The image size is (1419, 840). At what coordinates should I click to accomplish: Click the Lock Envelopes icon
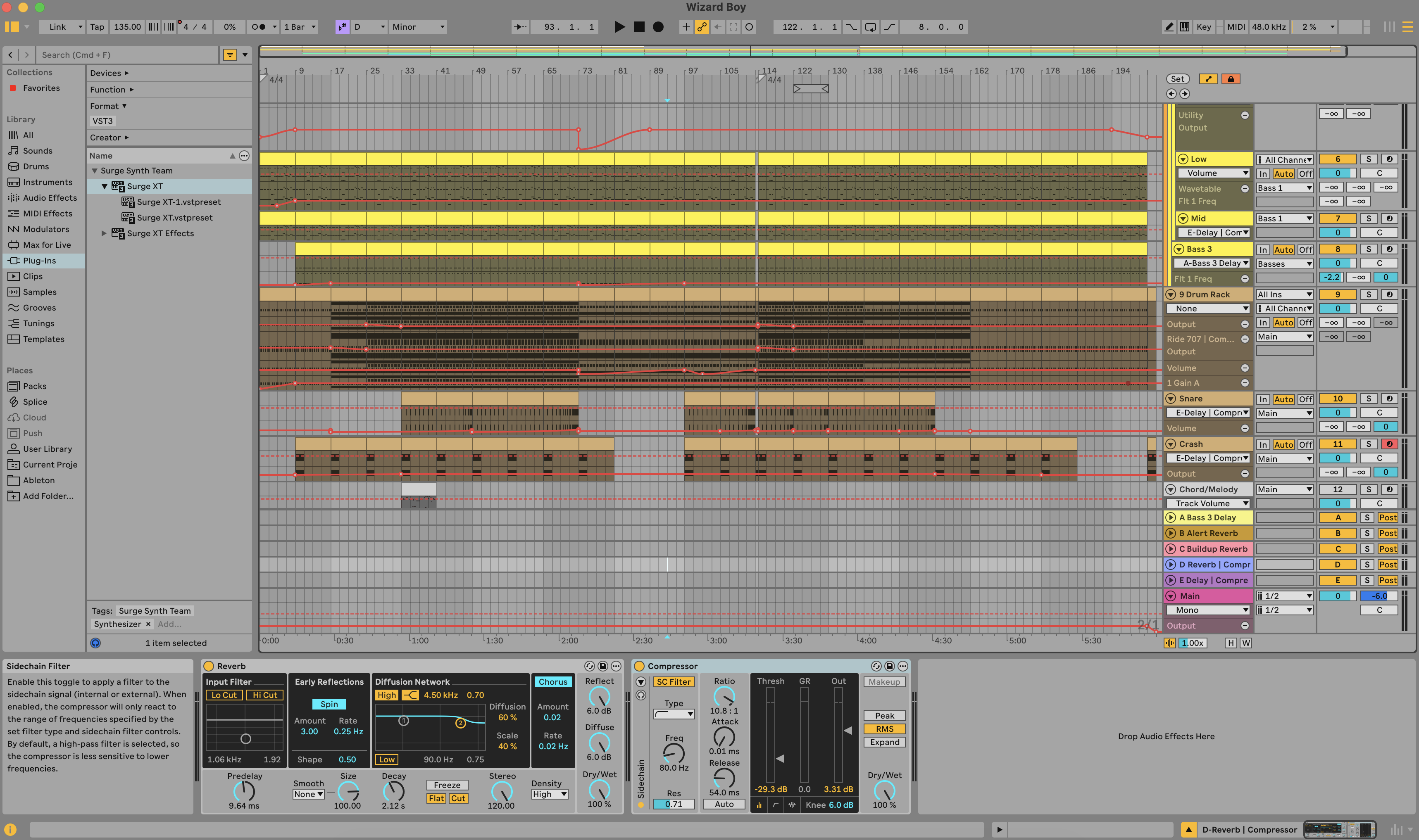pyautogui.click(x=1231, y=79)
